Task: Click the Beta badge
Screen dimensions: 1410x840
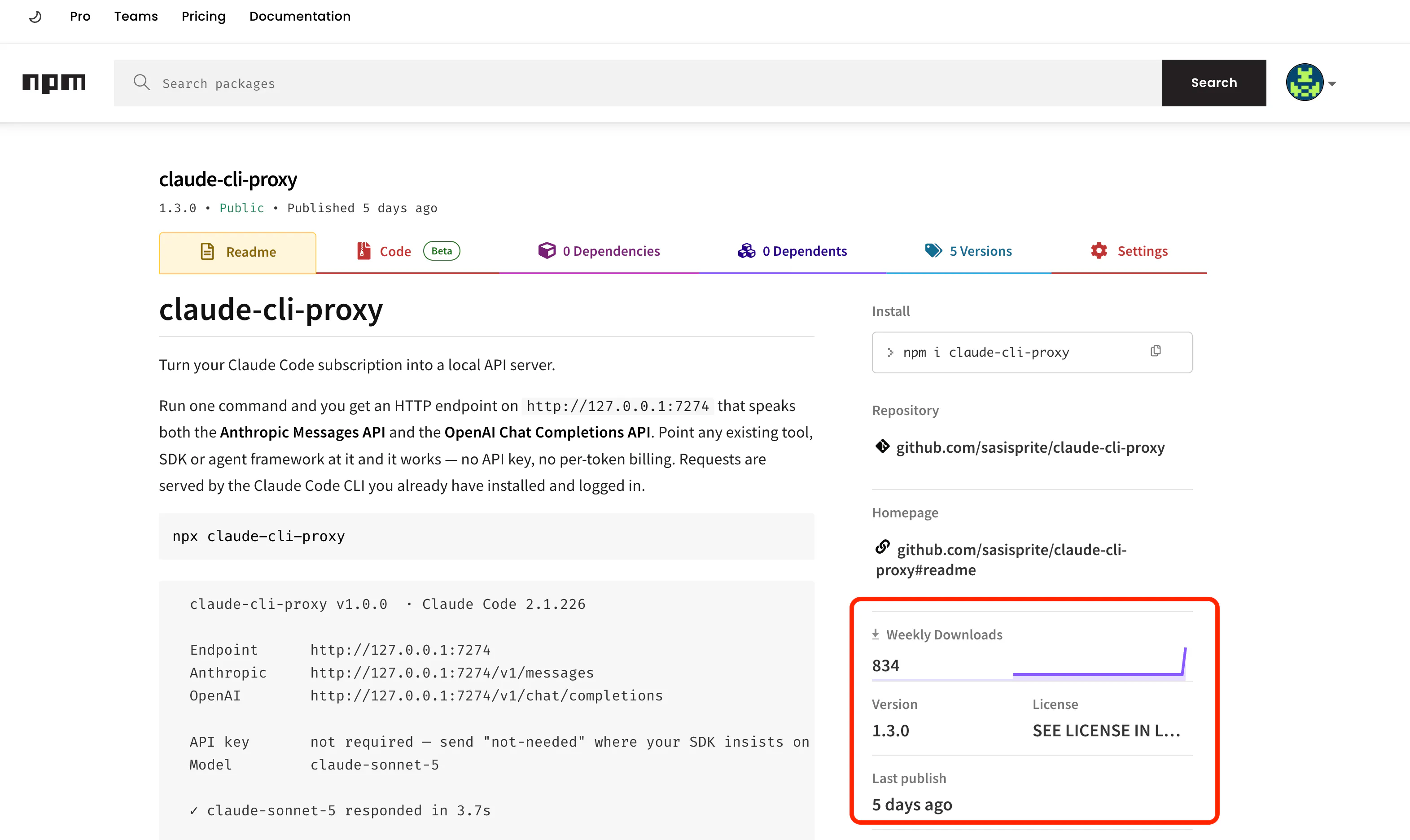Action: 442,251
